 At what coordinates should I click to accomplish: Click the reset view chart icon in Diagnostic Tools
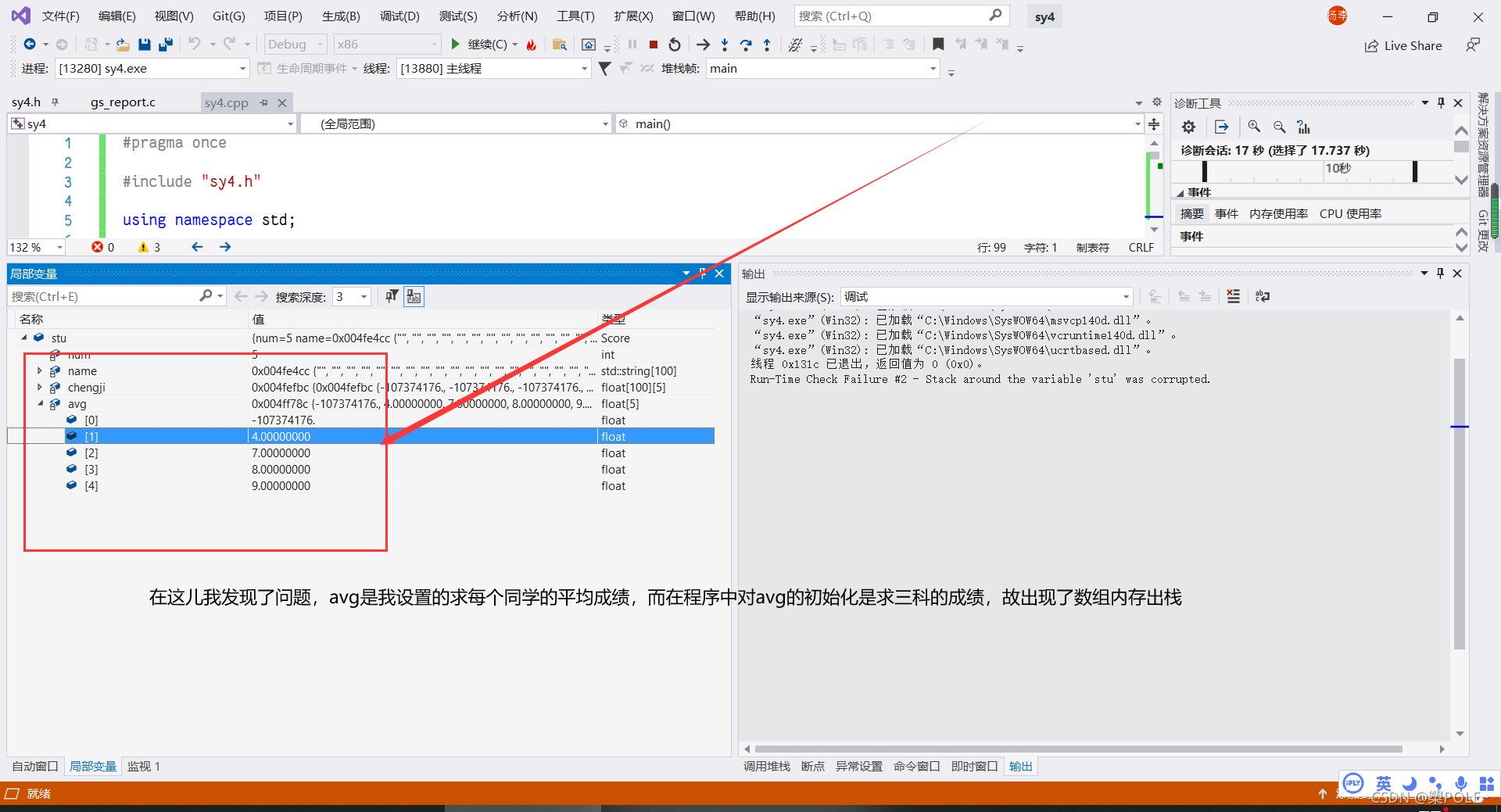(1303, 127)
